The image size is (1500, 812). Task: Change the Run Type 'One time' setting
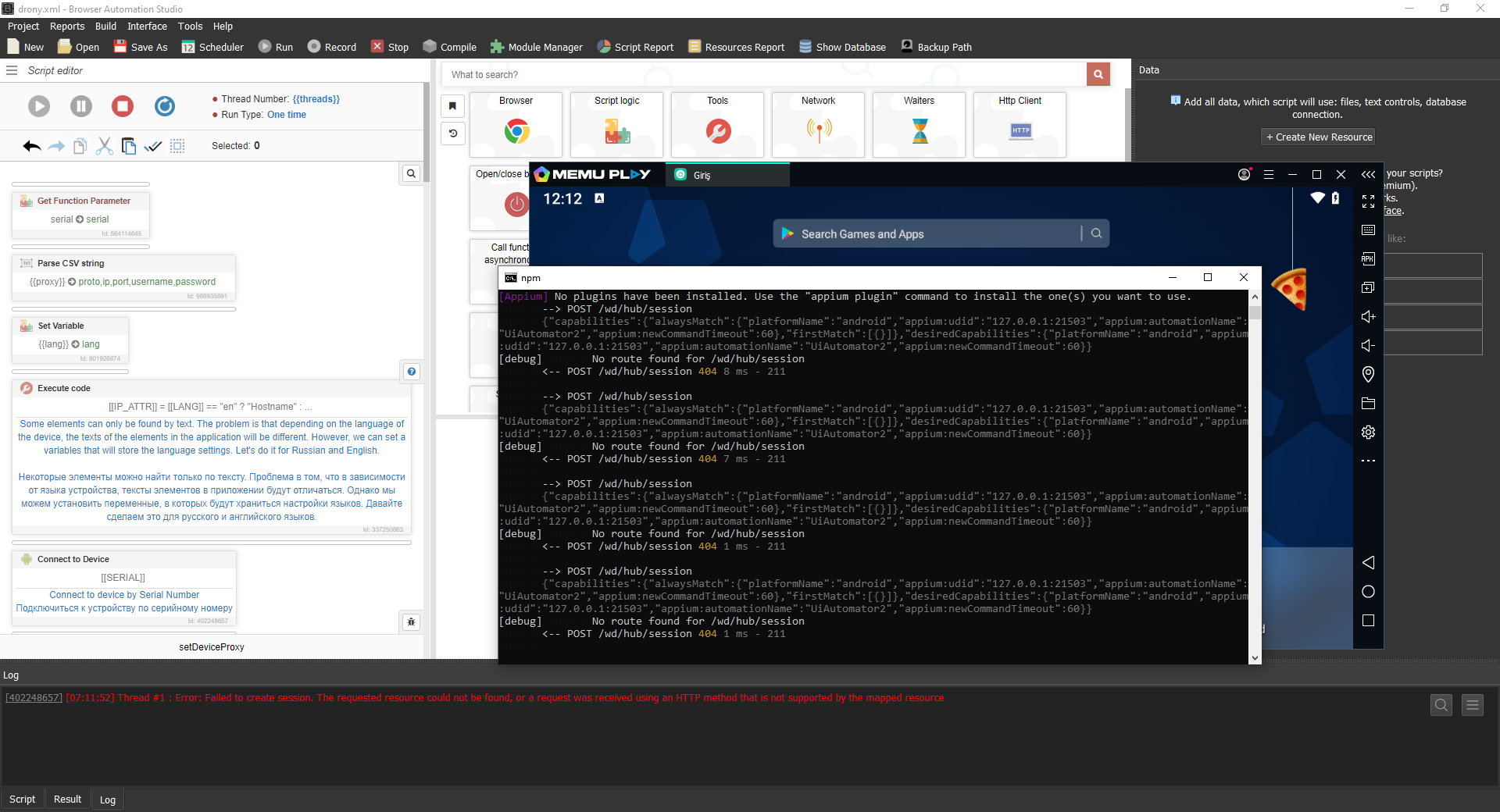coord(287,115)
